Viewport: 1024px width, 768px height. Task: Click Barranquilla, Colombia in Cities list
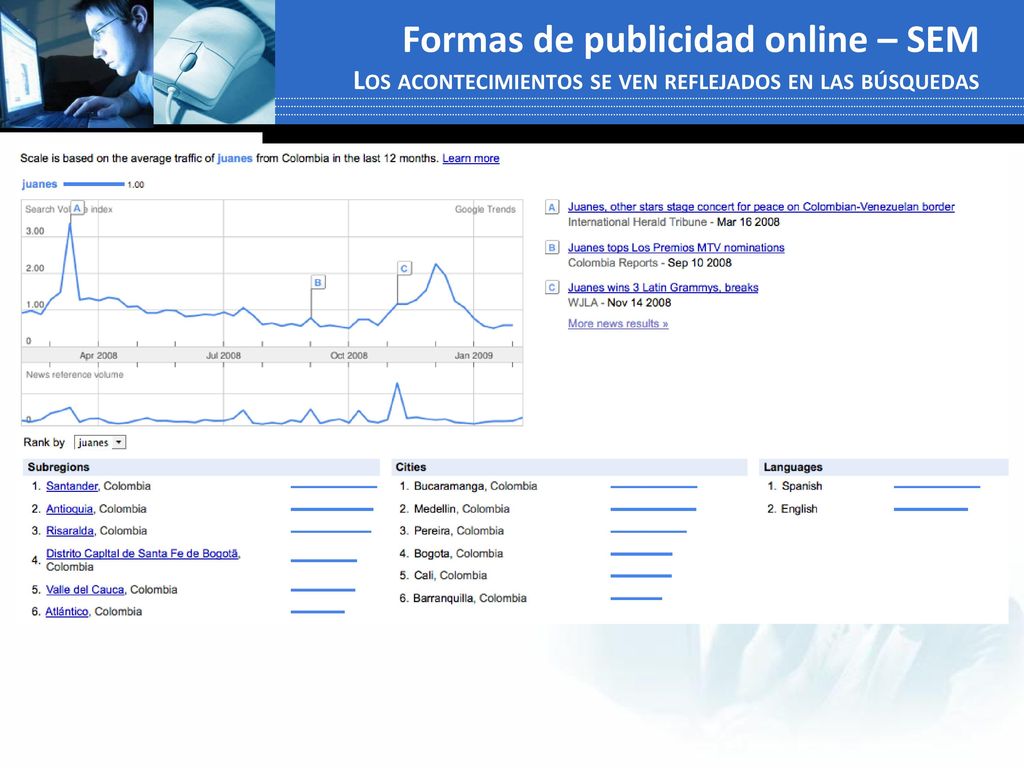click(x=470, y=598)
